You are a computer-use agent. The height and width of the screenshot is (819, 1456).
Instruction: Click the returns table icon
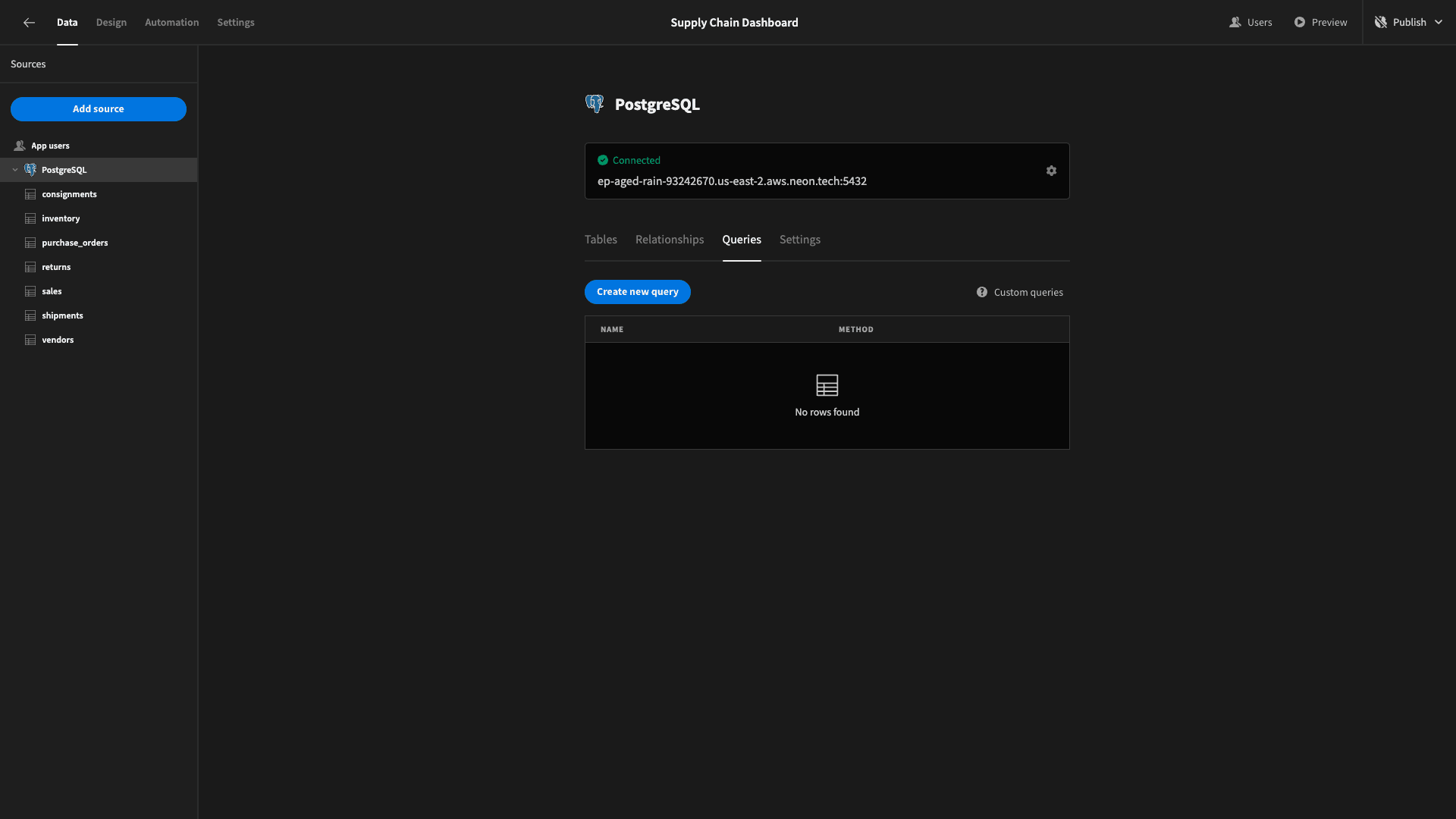(30, 267)
